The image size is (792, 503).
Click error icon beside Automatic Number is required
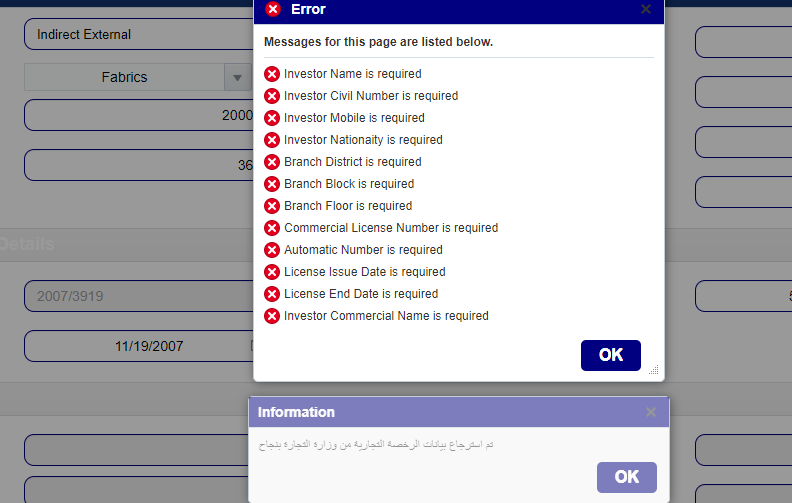(272, 250)
